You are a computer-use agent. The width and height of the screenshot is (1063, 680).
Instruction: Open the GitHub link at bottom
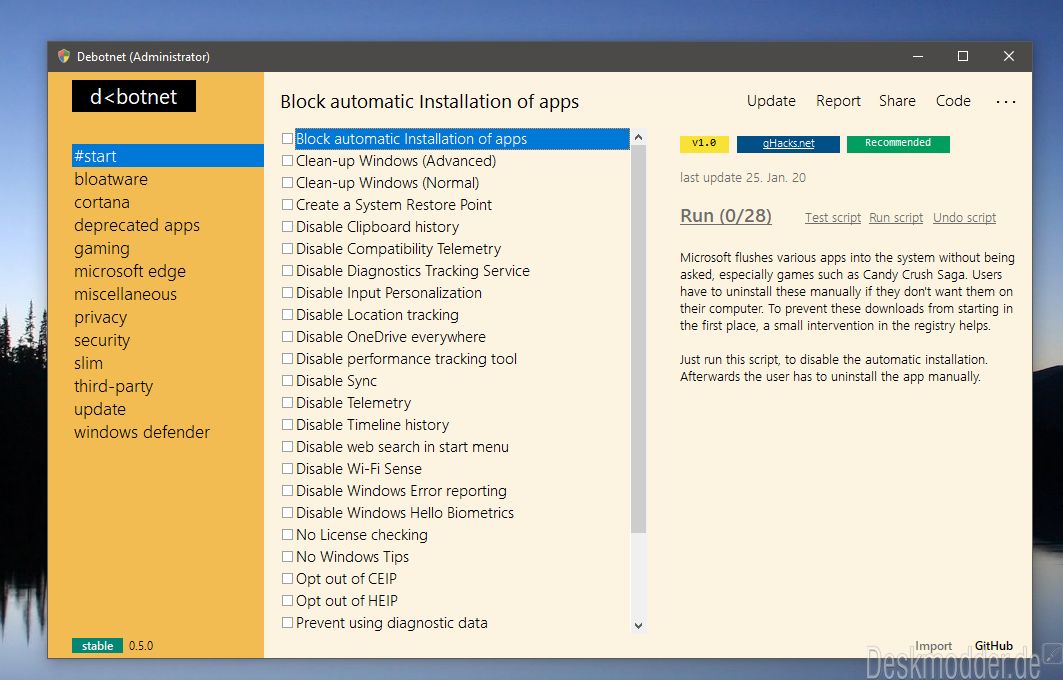click(x=993, y=646)
